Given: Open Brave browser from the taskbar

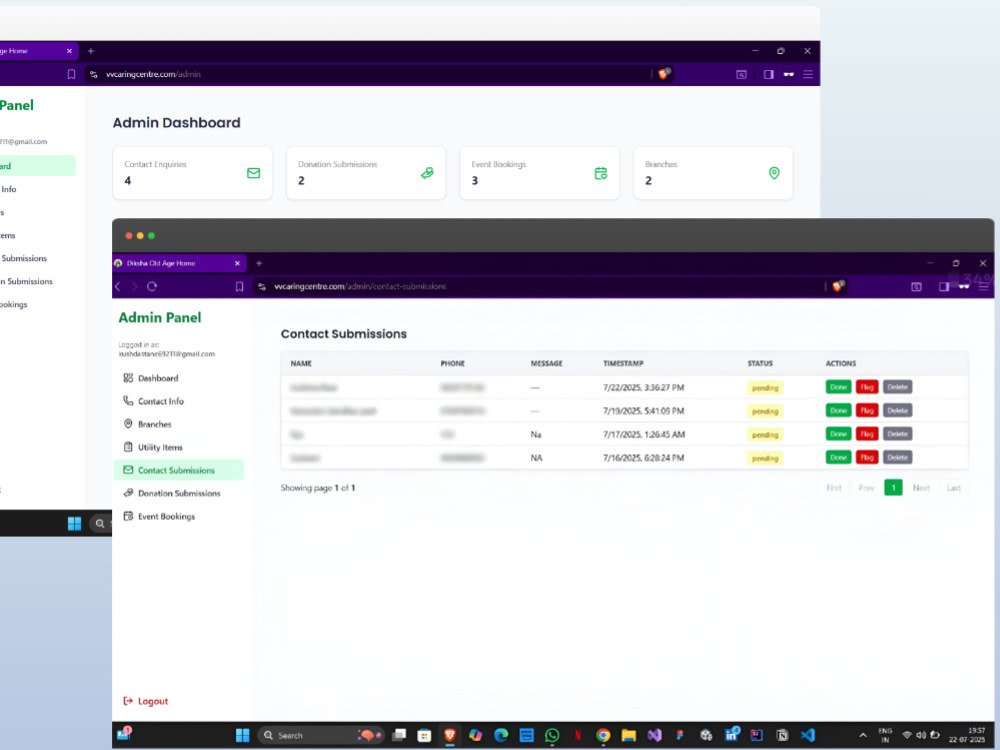Looking at the screenshot, I should pyautogui.click(x=450, y=735).
